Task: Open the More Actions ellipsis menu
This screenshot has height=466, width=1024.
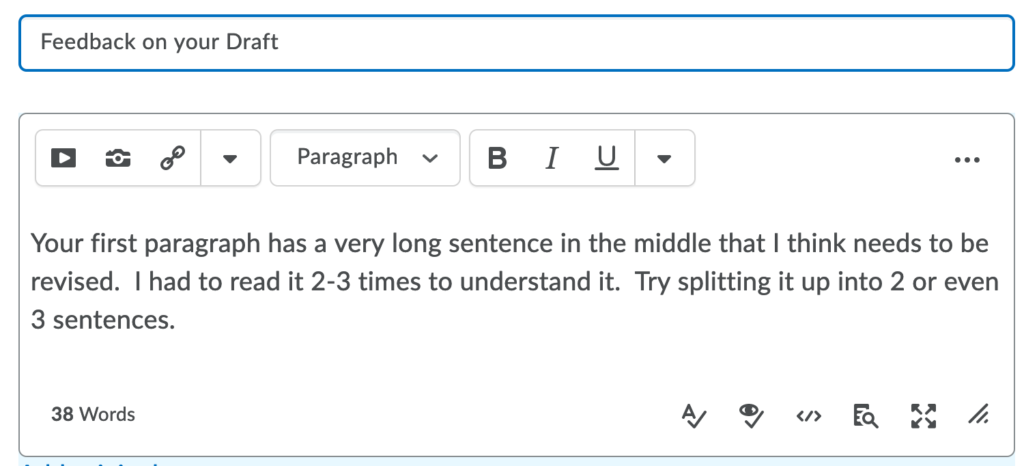Action: [967, 159]
